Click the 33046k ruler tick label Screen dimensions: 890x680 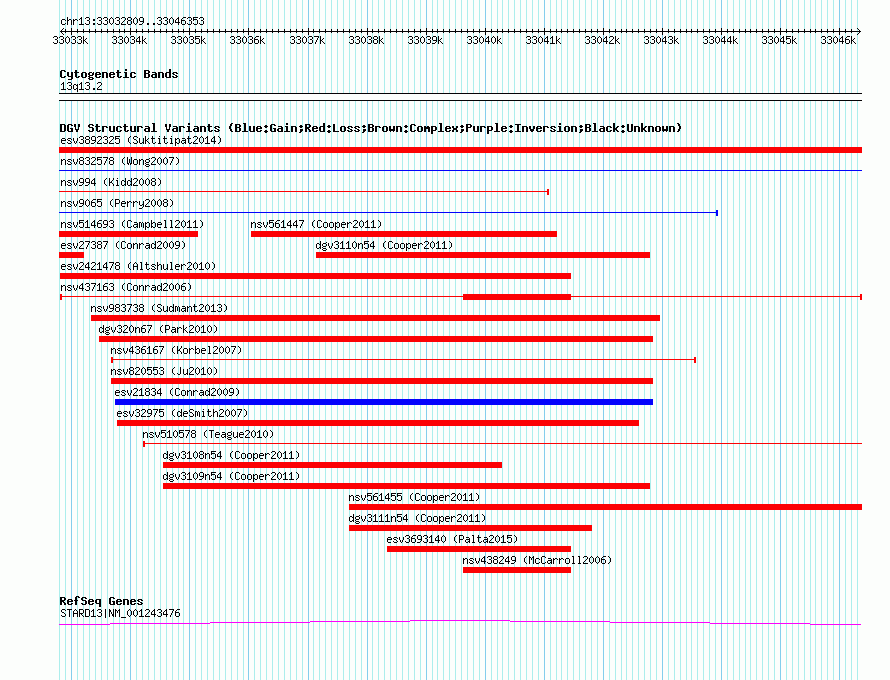pyautogui.click(x=838, y=40)
